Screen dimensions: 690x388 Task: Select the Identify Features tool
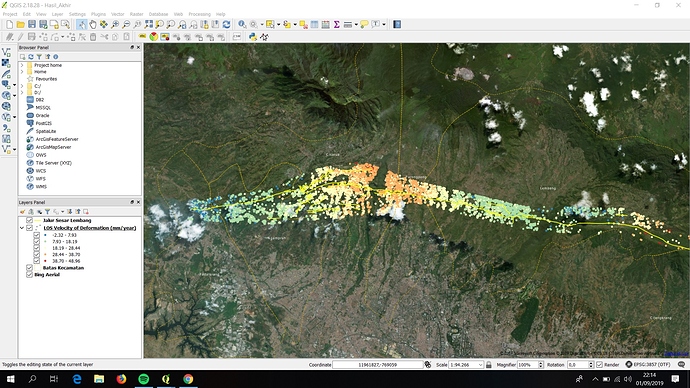[x=242, y=25]
